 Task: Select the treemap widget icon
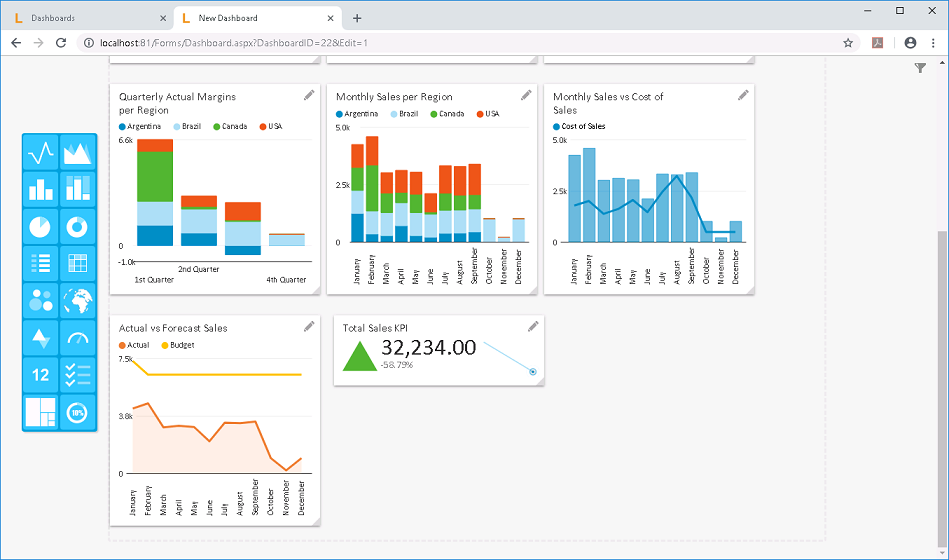click(41, 412)
